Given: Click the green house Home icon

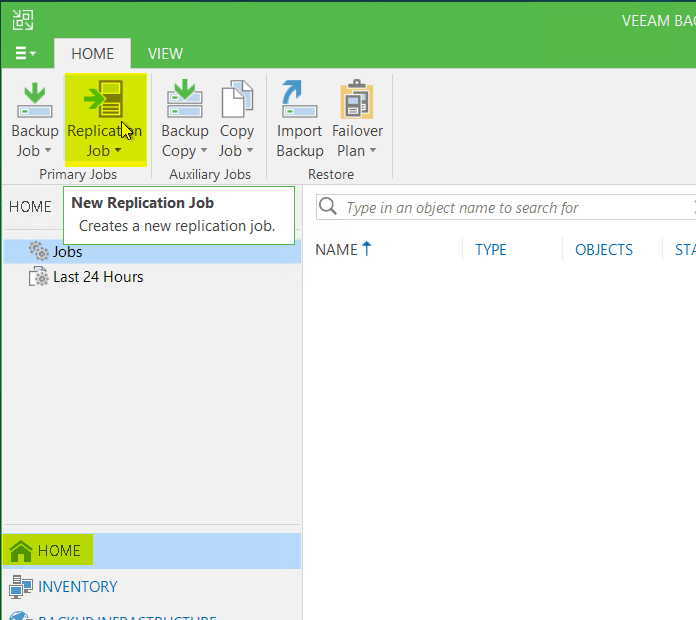Looking at the screenshot, I should click(21, 551).
